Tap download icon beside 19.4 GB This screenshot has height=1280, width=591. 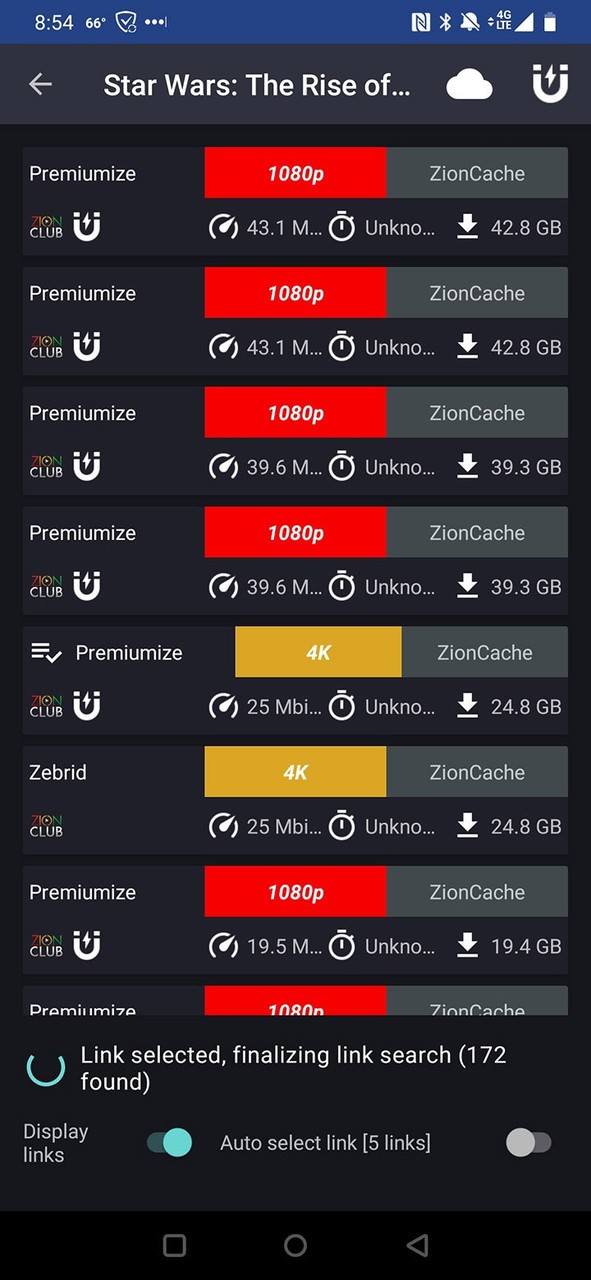(467, 946)
